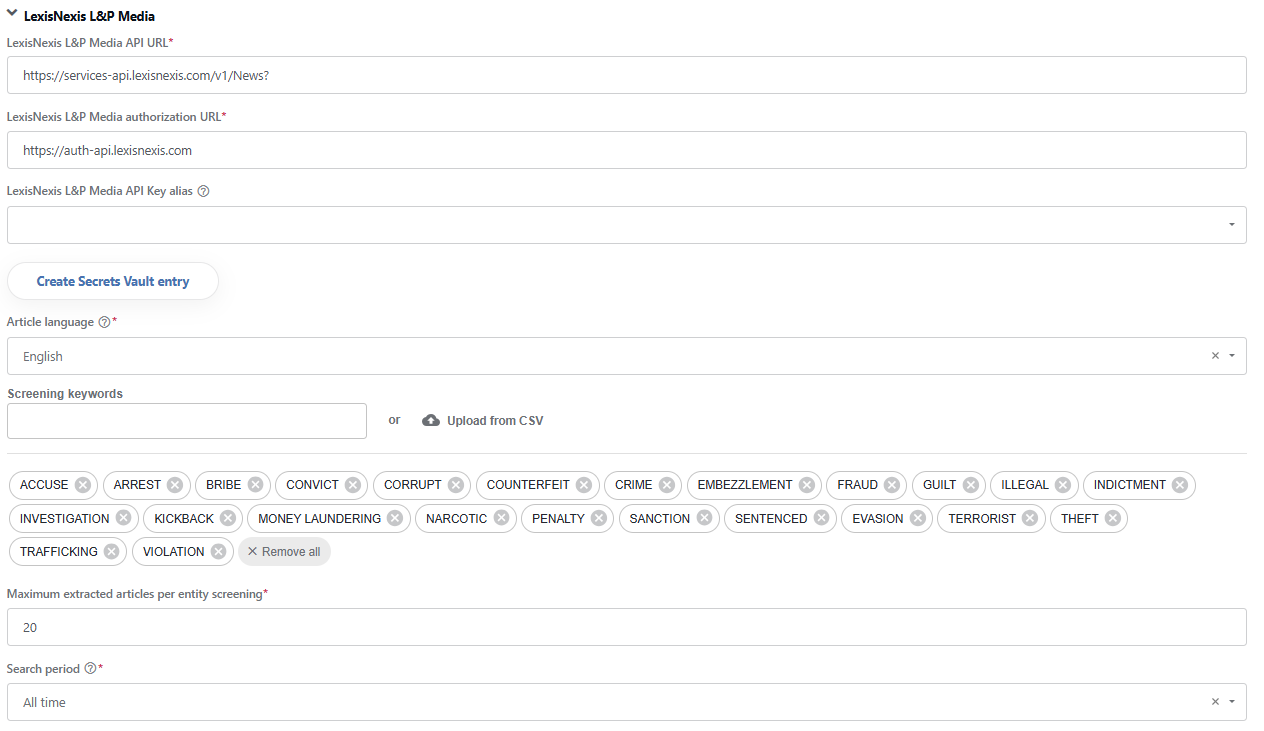Collapse the LexisNexis L&P Media section
The image size is (1264, 731).
pyautogui.click(x=12, y=15)
